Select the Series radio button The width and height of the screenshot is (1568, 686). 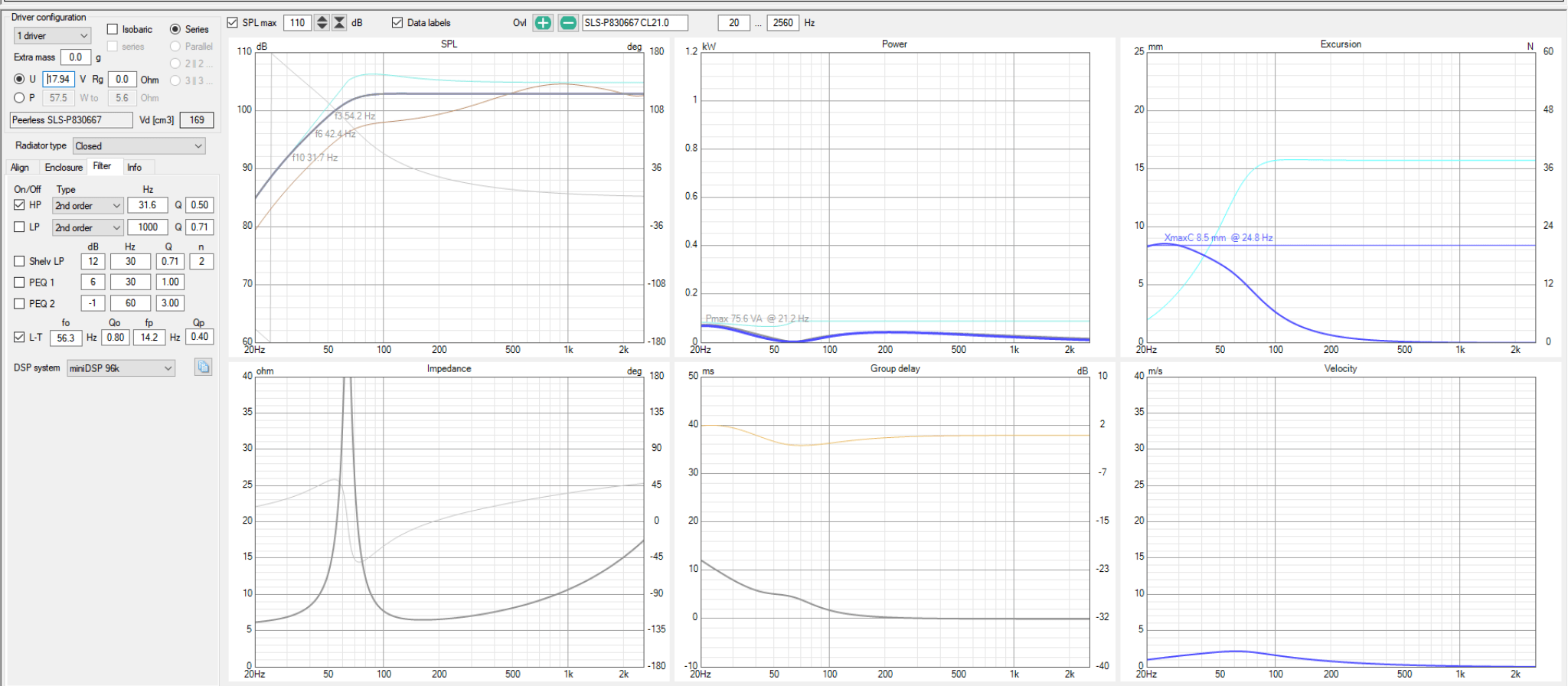(x=175, y=29)
